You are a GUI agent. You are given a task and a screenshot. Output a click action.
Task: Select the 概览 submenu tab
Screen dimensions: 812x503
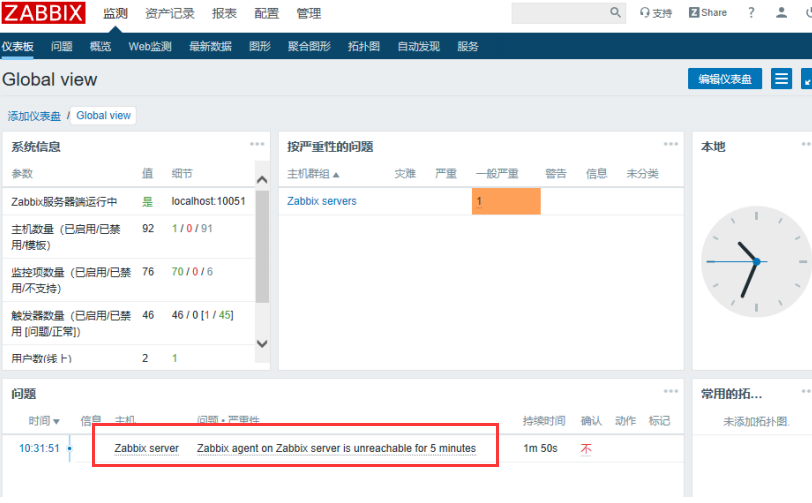pos(100,46)
